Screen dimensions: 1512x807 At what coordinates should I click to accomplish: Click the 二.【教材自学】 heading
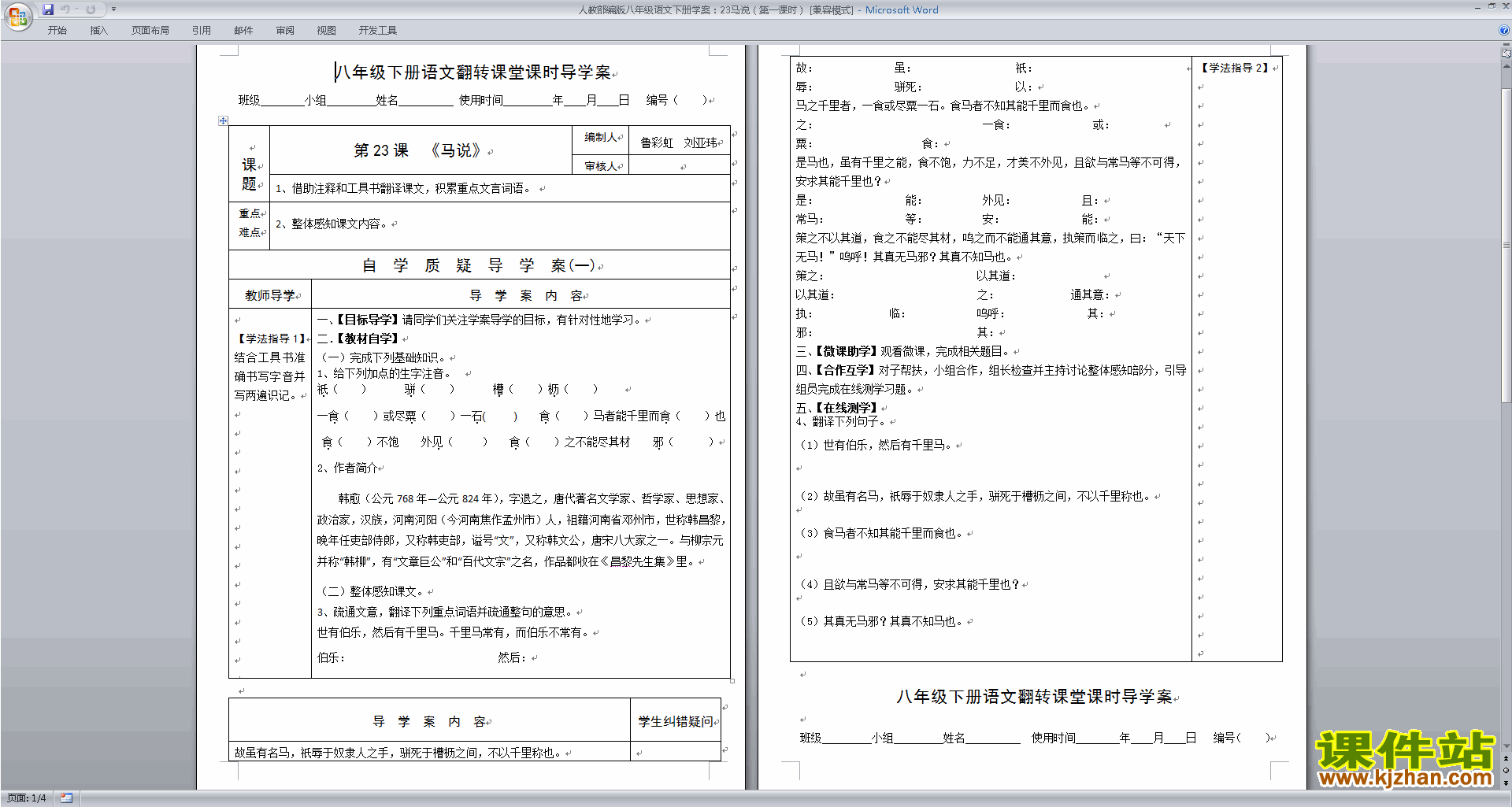359,339
